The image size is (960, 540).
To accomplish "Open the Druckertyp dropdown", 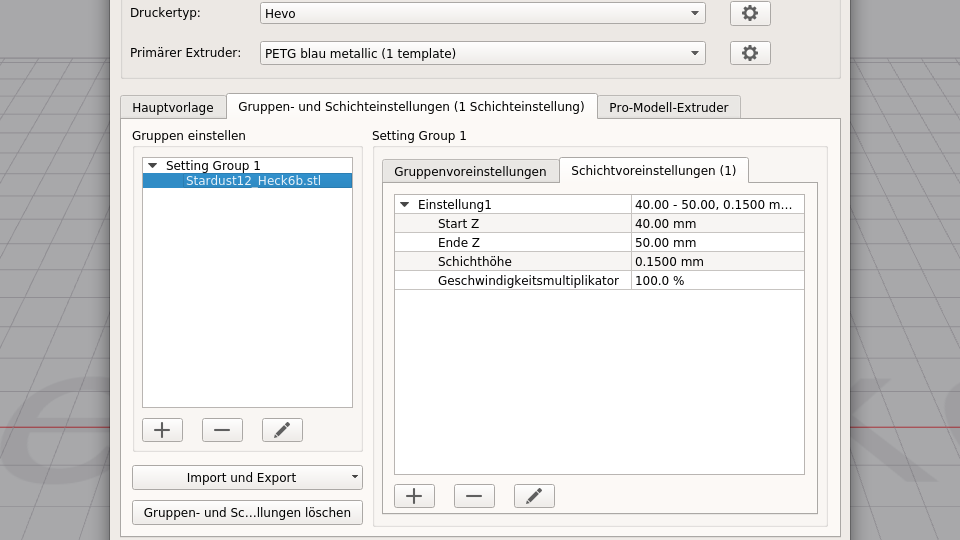I will pos(482,13).
